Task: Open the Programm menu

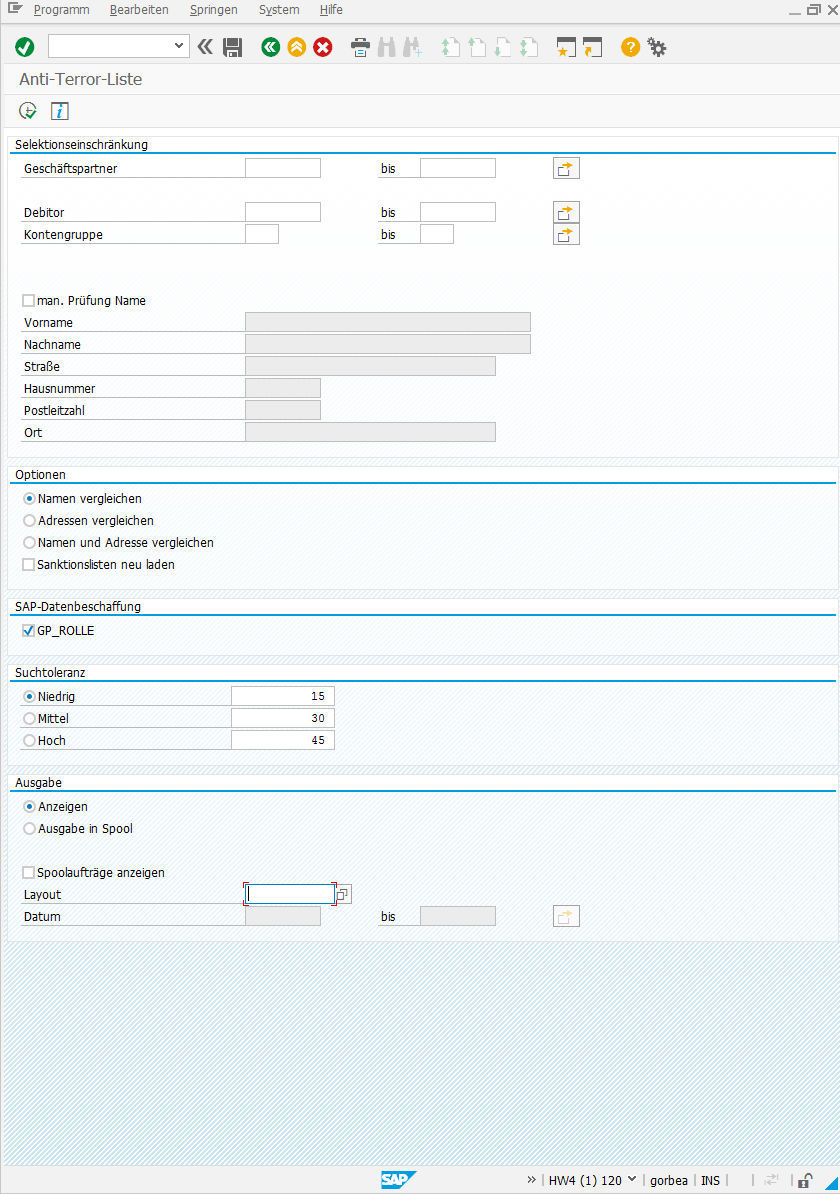Action: click(x=62, y=9)
